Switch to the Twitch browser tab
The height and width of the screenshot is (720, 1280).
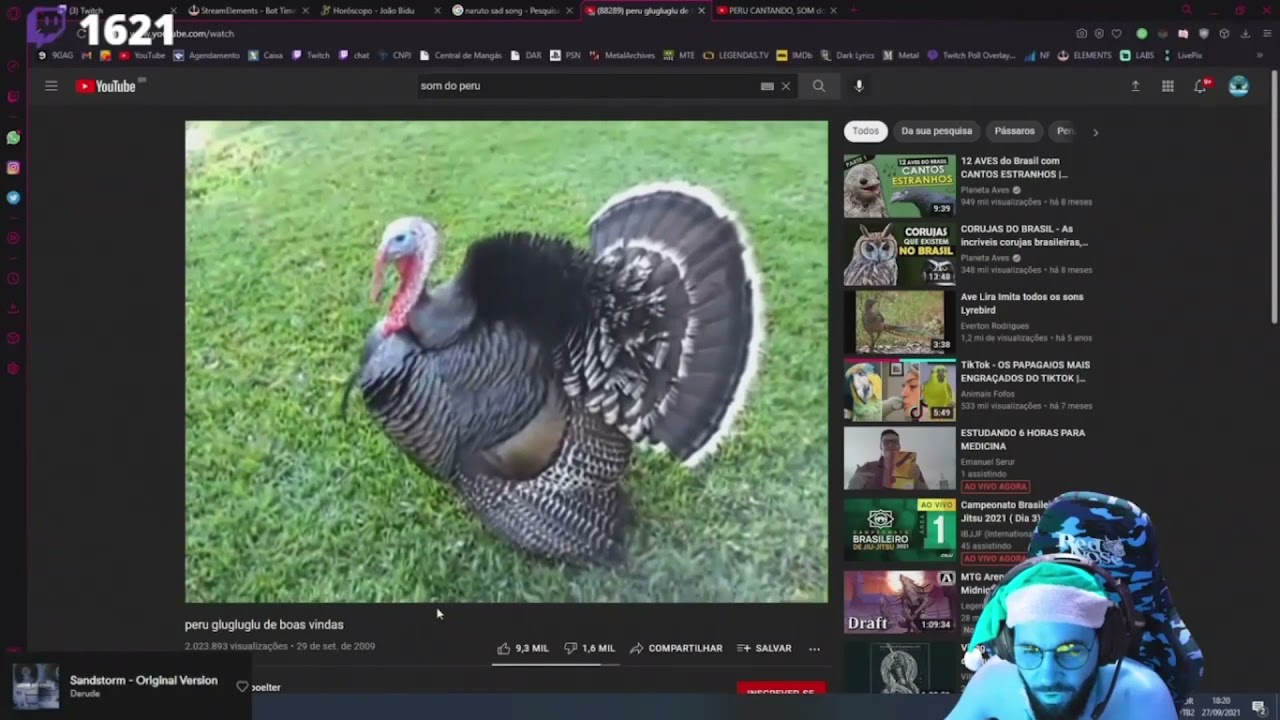115,10
